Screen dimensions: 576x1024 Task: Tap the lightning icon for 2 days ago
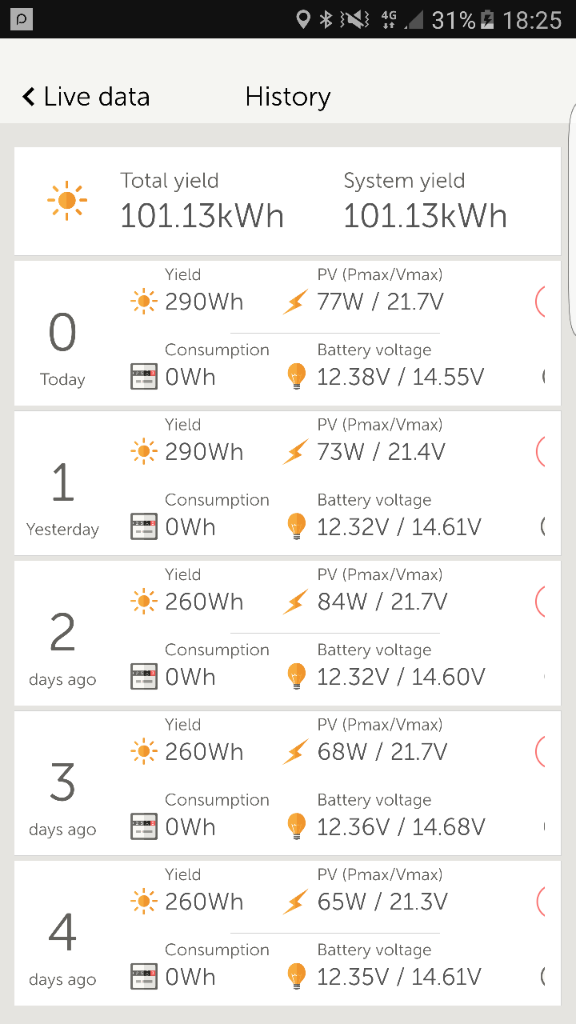click(295, 602)
